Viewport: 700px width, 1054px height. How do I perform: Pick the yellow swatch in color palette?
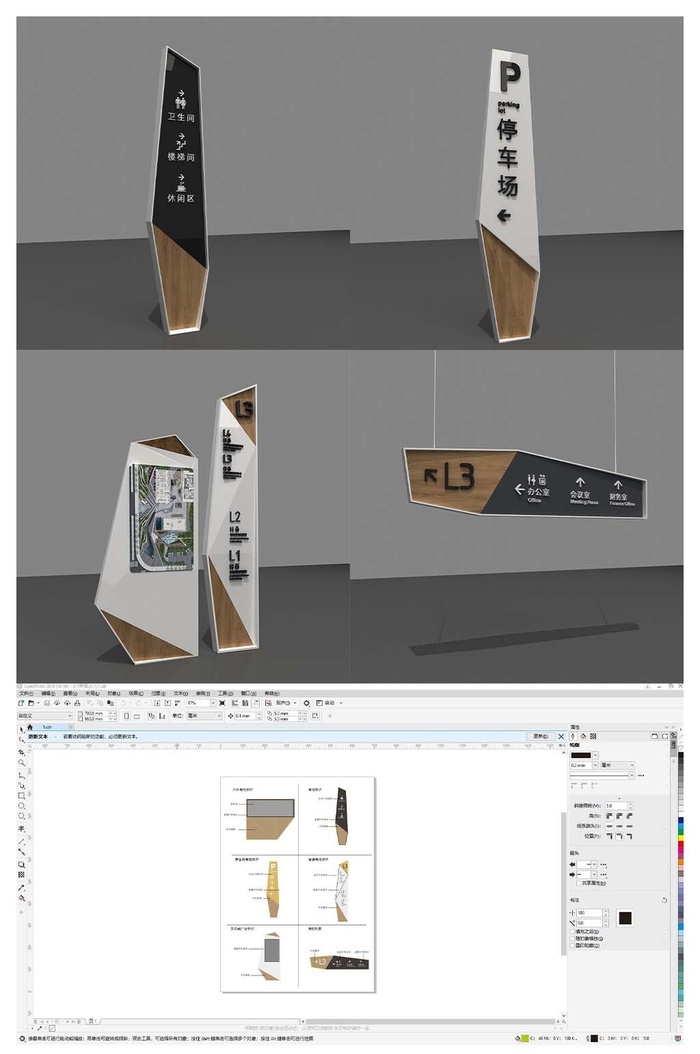coord(680,838)
